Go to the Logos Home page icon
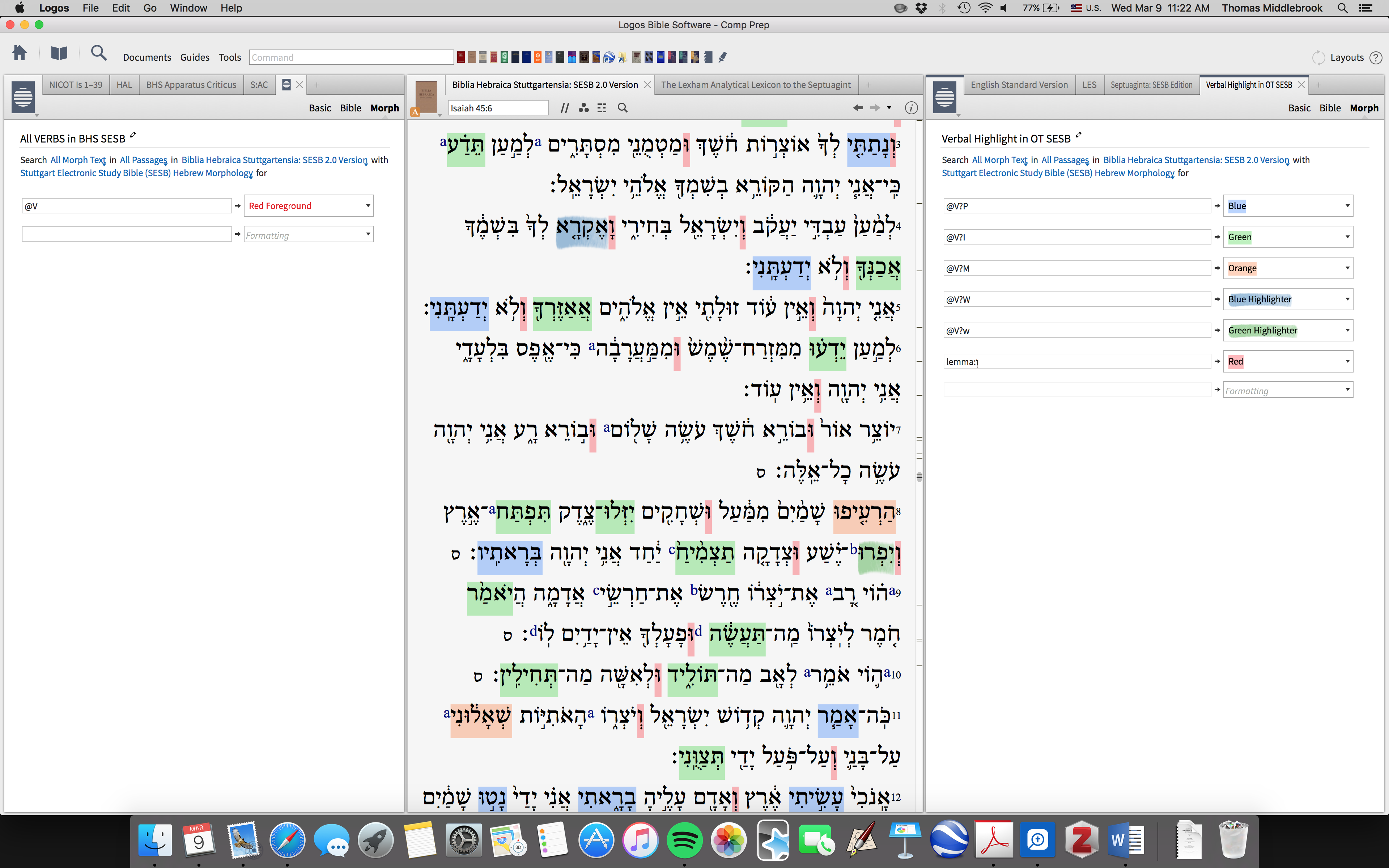Screen dimensions: 1389x868 [20, 54]
